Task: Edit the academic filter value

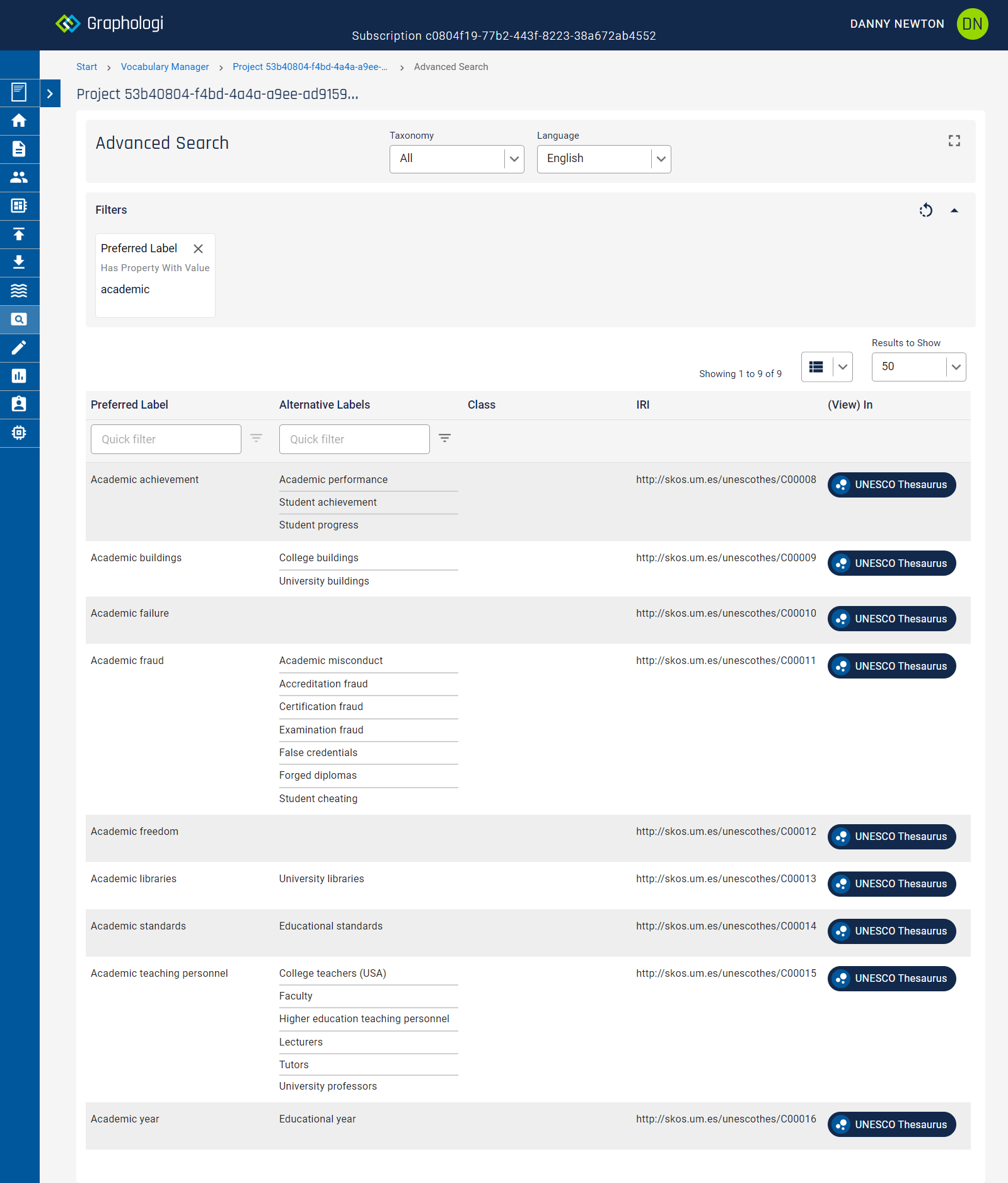Action: [x=125, y=289]
